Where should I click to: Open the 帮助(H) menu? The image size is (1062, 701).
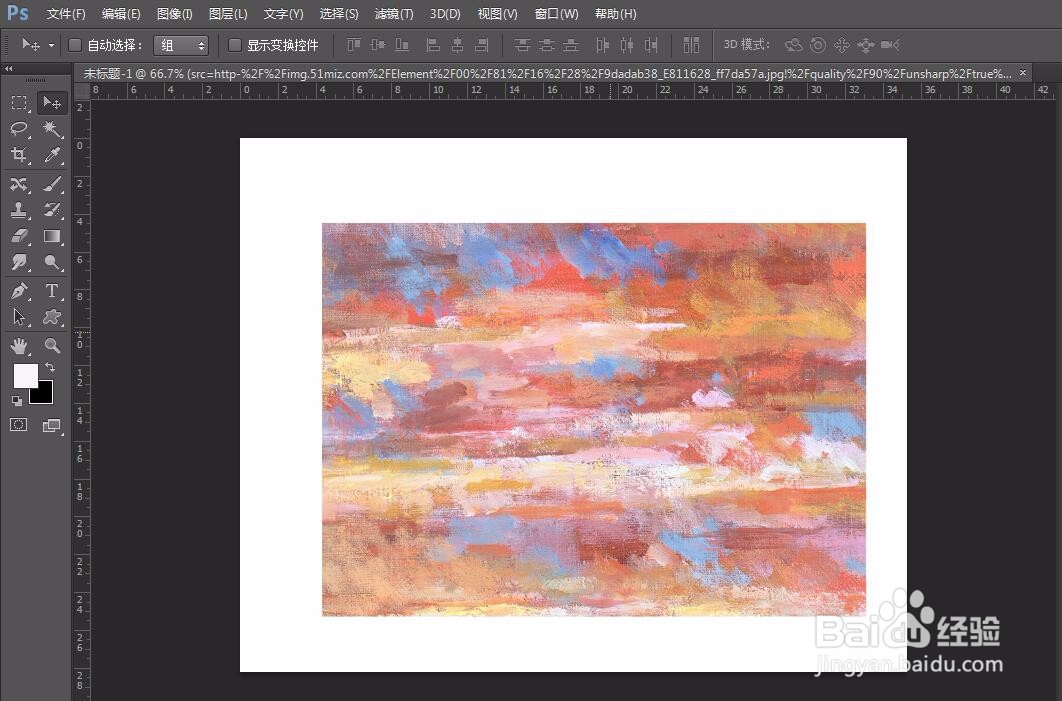[x=615, y=14]
